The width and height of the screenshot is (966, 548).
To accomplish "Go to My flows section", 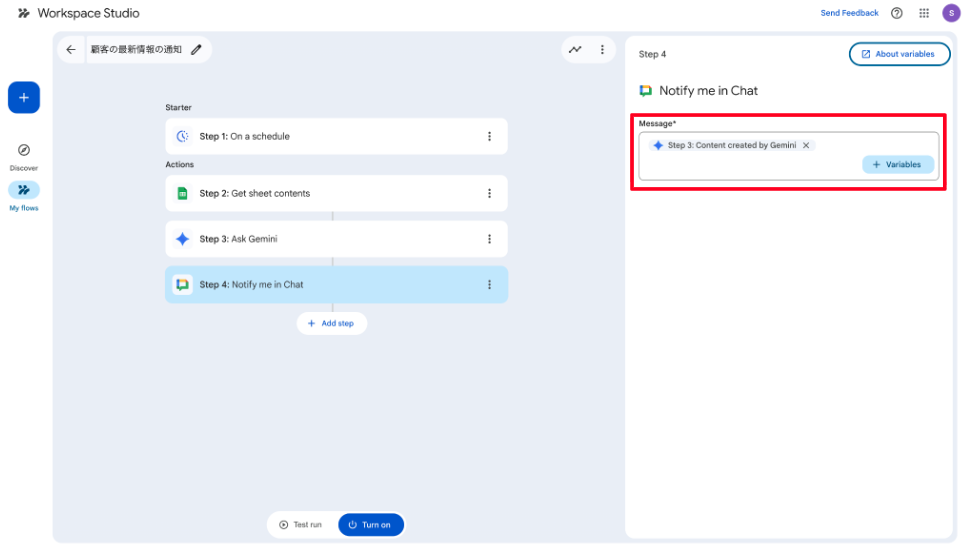I will click(24, 190).
